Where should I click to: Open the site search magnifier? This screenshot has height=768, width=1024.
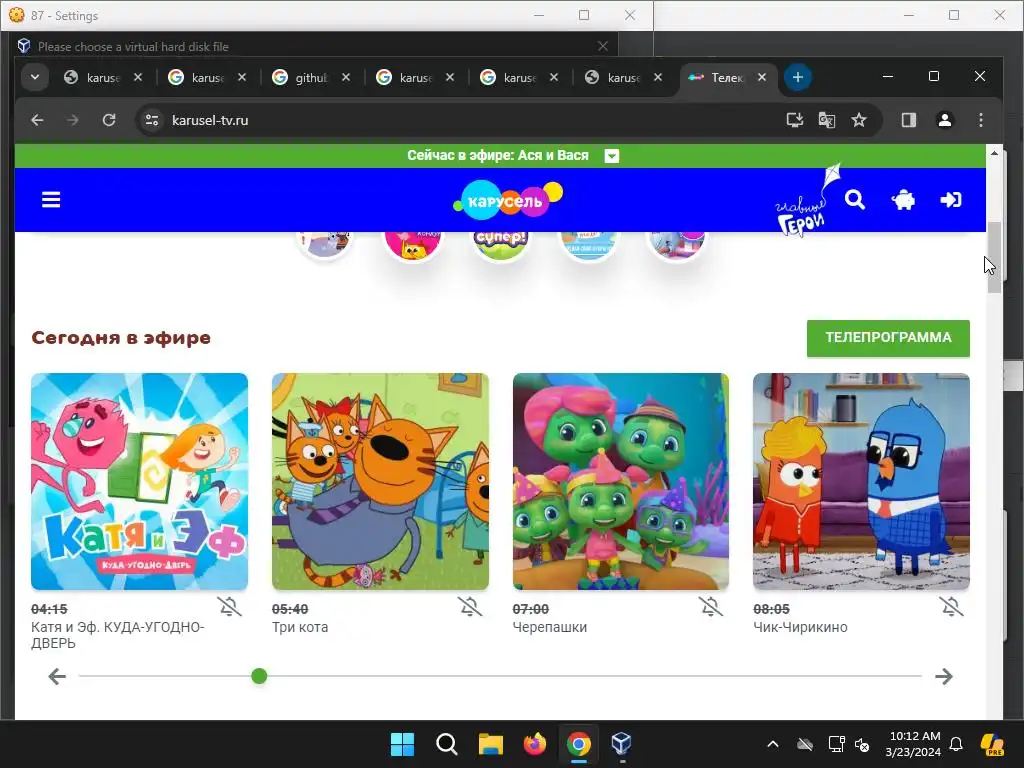[854, 199]
